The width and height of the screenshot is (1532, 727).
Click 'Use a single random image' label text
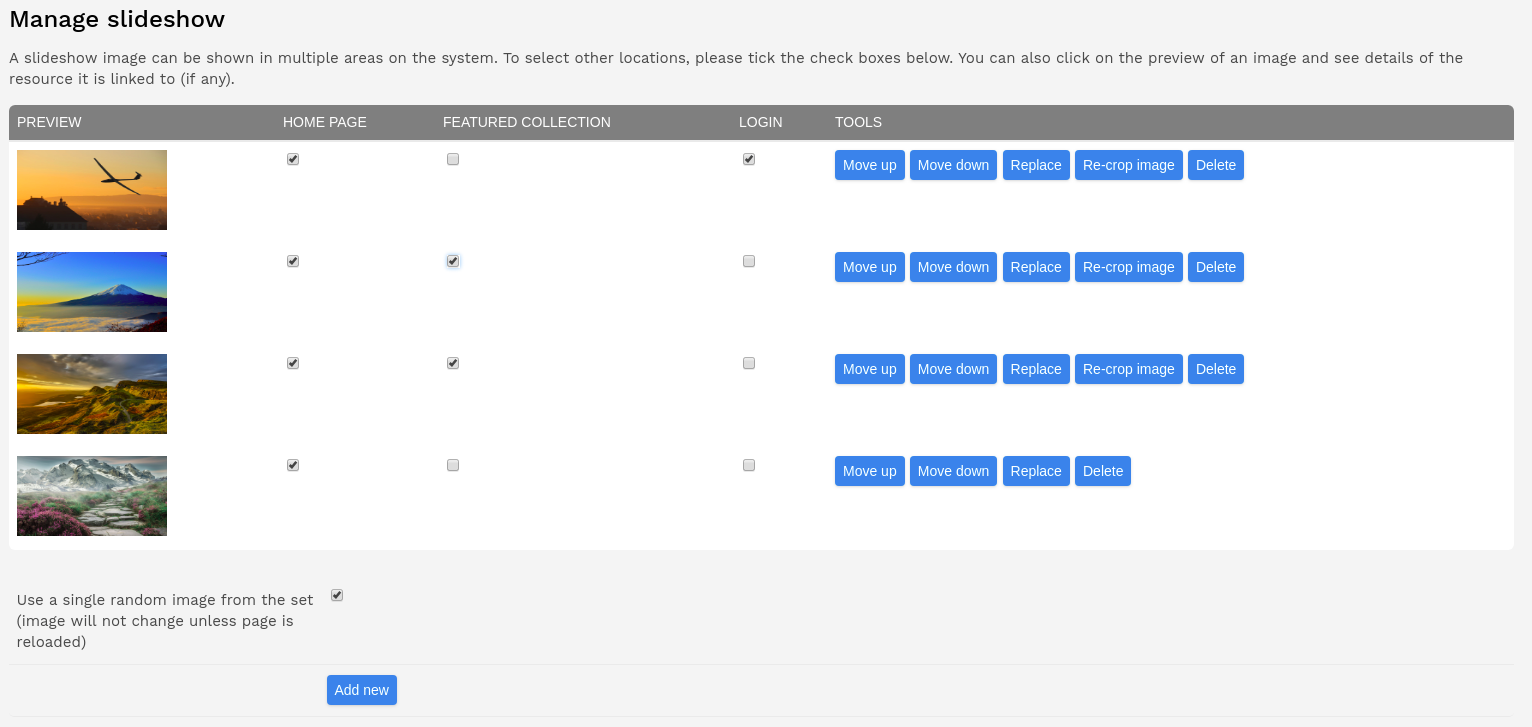[x=165, y=621]
